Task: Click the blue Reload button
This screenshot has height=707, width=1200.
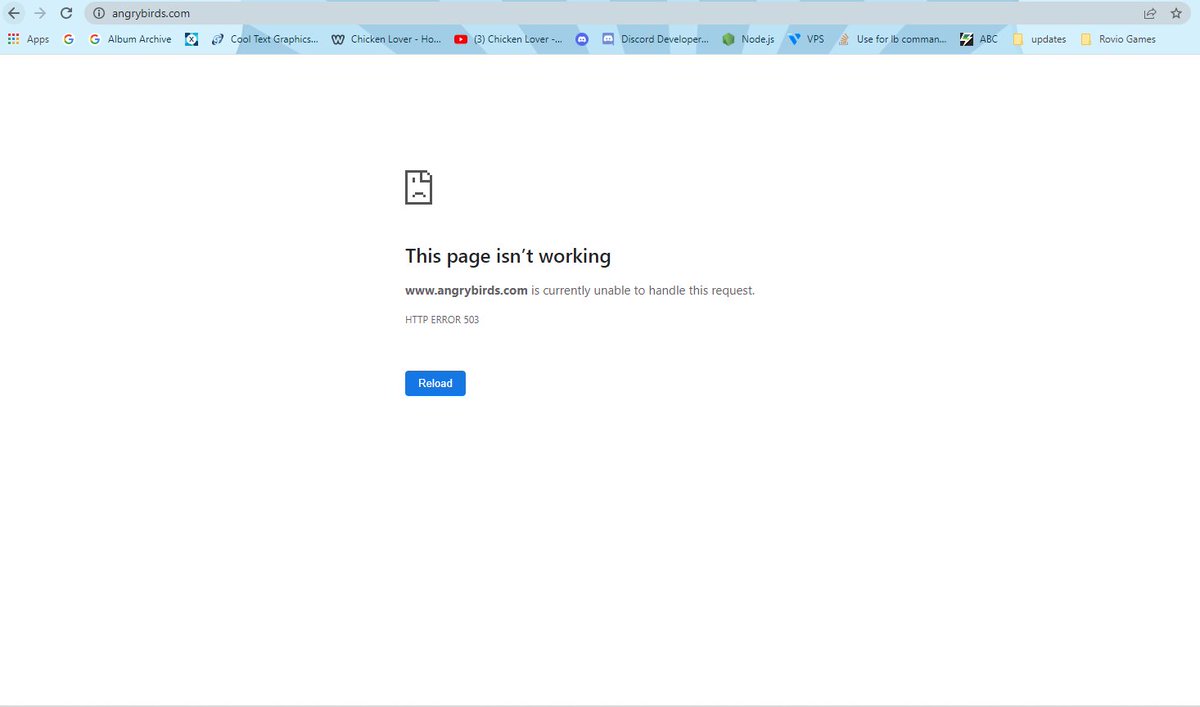Action: coord(435,383)
